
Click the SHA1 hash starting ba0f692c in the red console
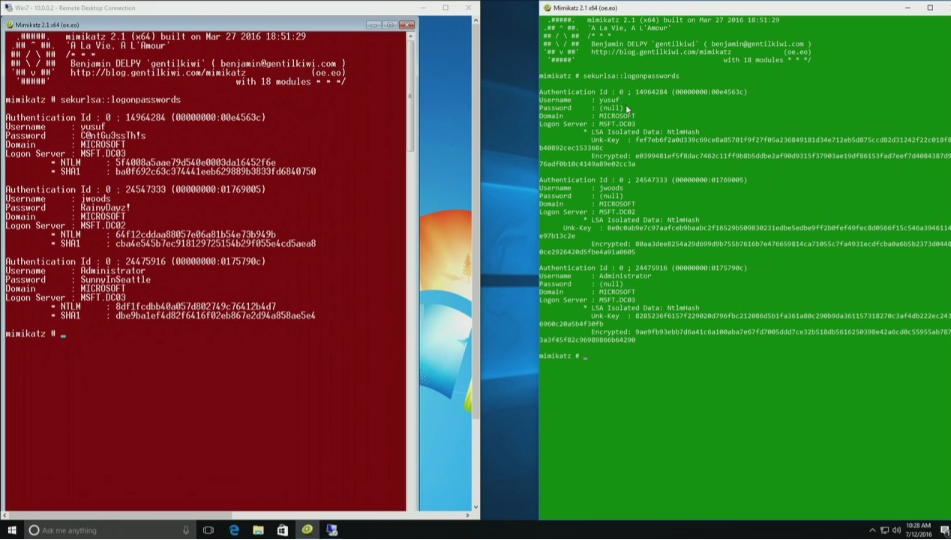click(215, 172)
